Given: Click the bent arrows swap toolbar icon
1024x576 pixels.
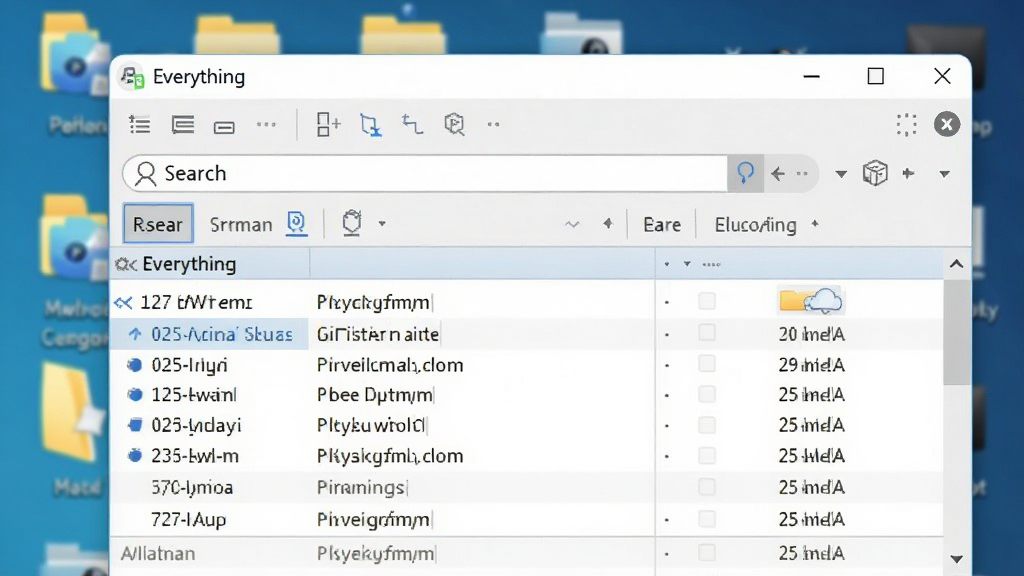Looking at the screenshot, I should (x=412, y=124).
